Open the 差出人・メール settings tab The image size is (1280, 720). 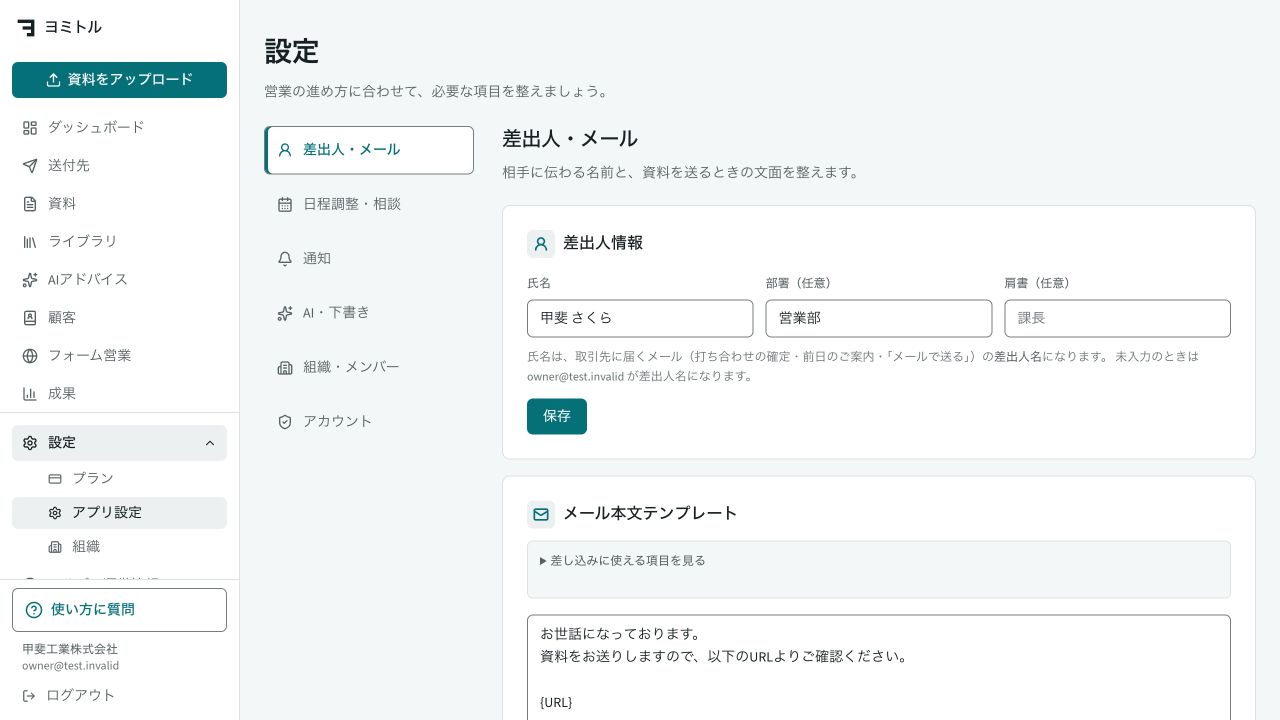tap(369, 150)
